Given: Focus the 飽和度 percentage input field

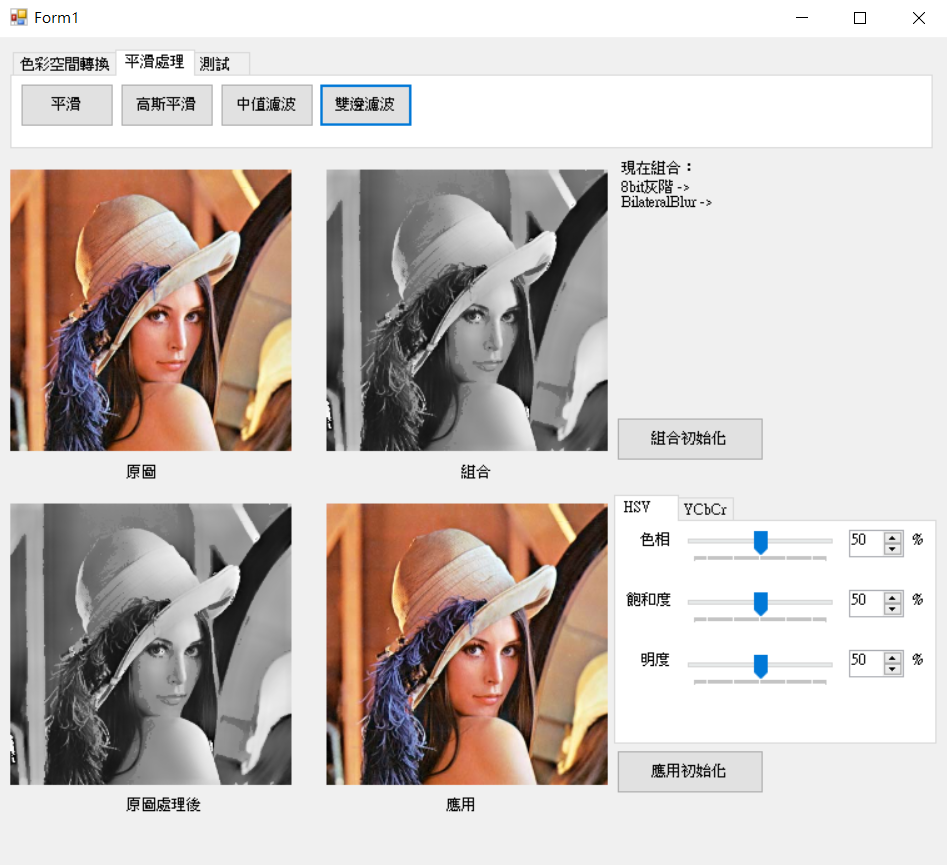Looking at the screenshot, I should [867, 603].
